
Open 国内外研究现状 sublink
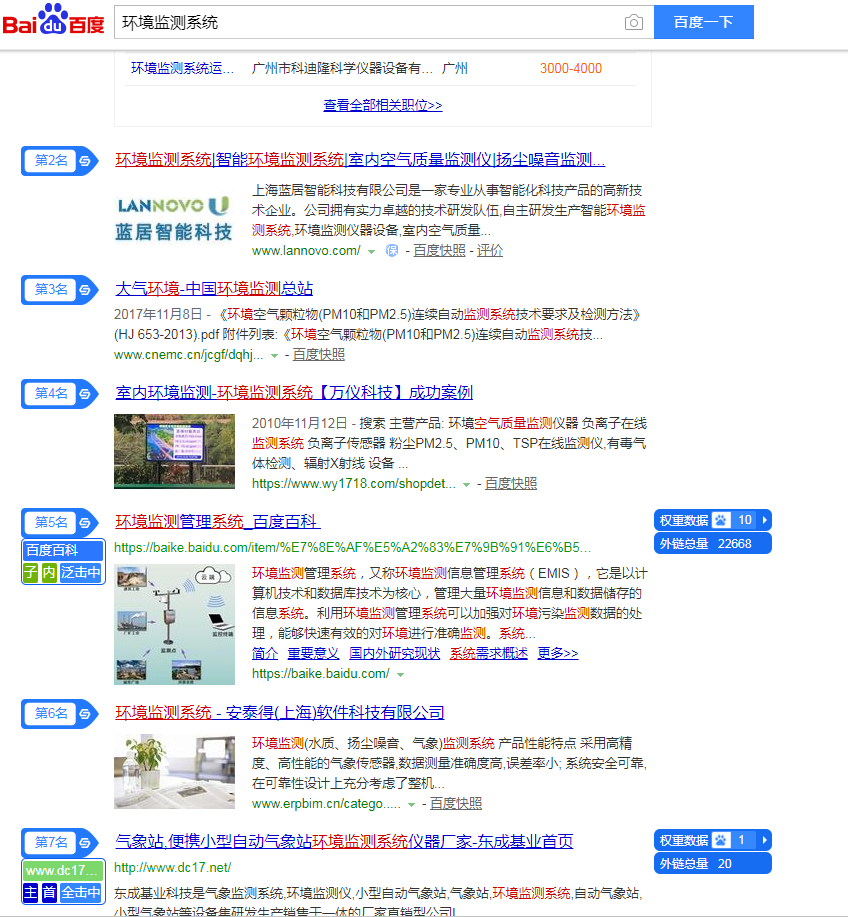pyautogui.click(x=395, y=653)
